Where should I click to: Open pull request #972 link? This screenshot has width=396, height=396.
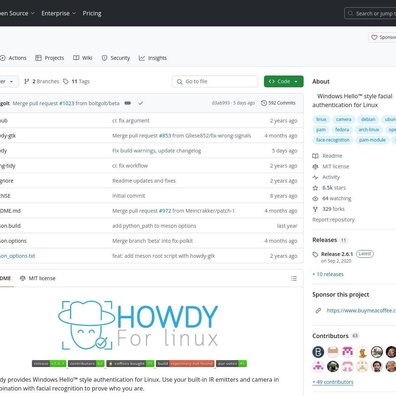(165, 211)
